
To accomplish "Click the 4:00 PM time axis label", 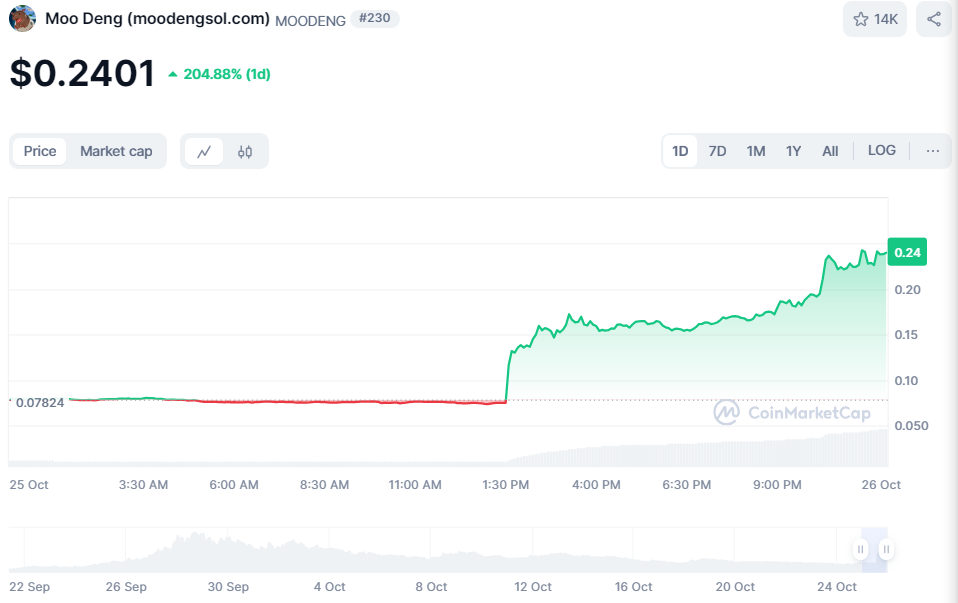I will click(x=596, y=484).
